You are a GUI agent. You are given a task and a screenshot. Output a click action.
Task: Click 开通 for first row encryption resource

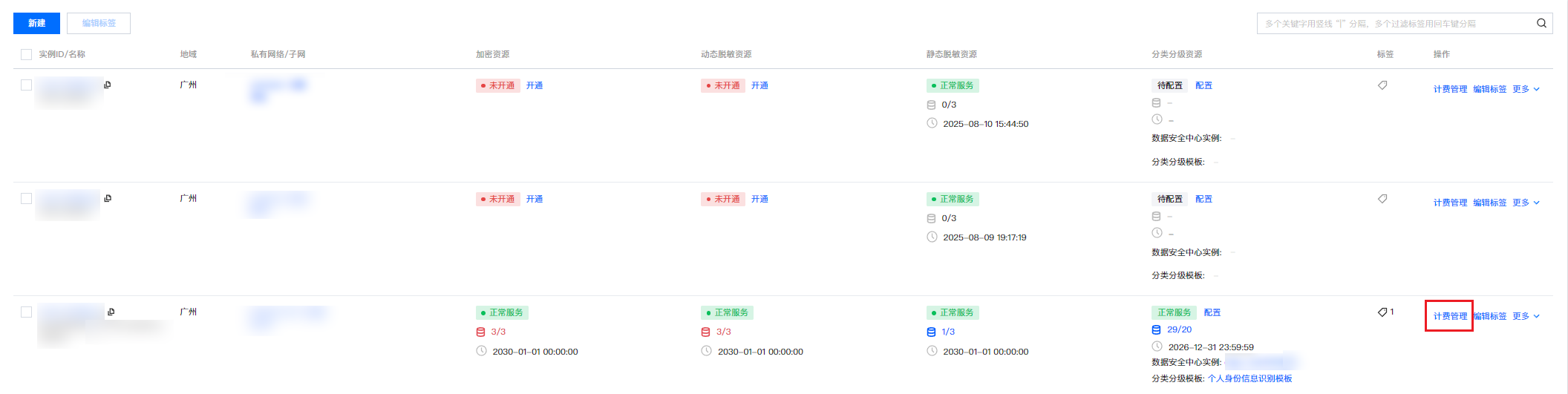click(535, 85)
